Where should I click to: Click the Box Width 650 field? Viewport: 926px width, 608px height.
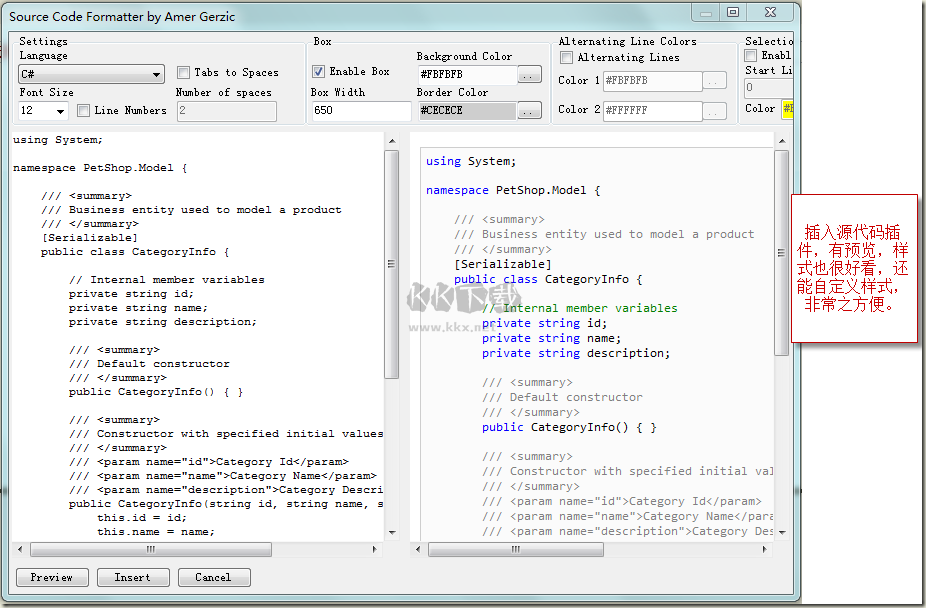[x=361, y=110]
